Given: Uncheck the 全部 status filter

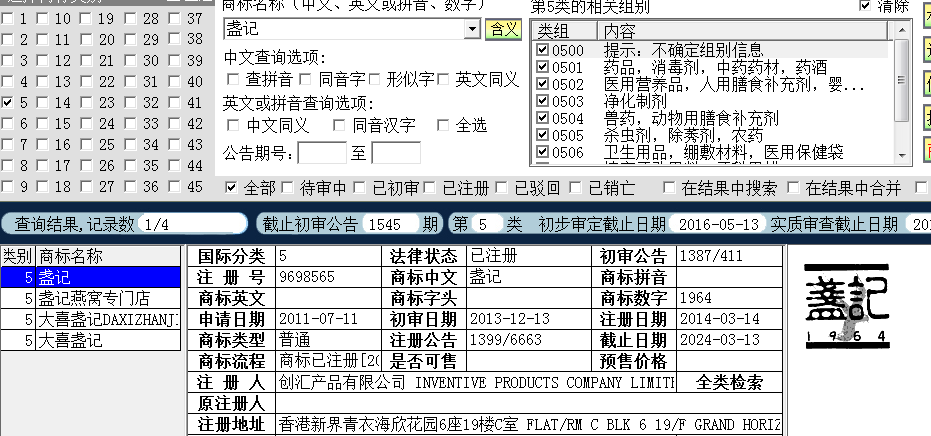Looking at the screenshot, I should coord(232,188).
